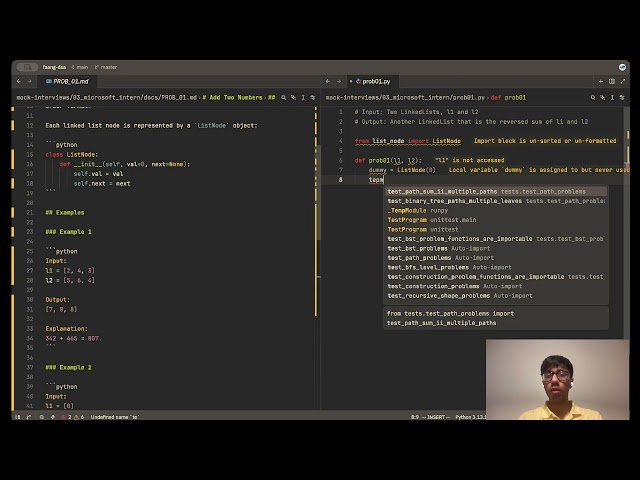This screenshot has height=480, width=640.
Task: Click right editor vertical scrollbar
Action: [x=627, y=222]
